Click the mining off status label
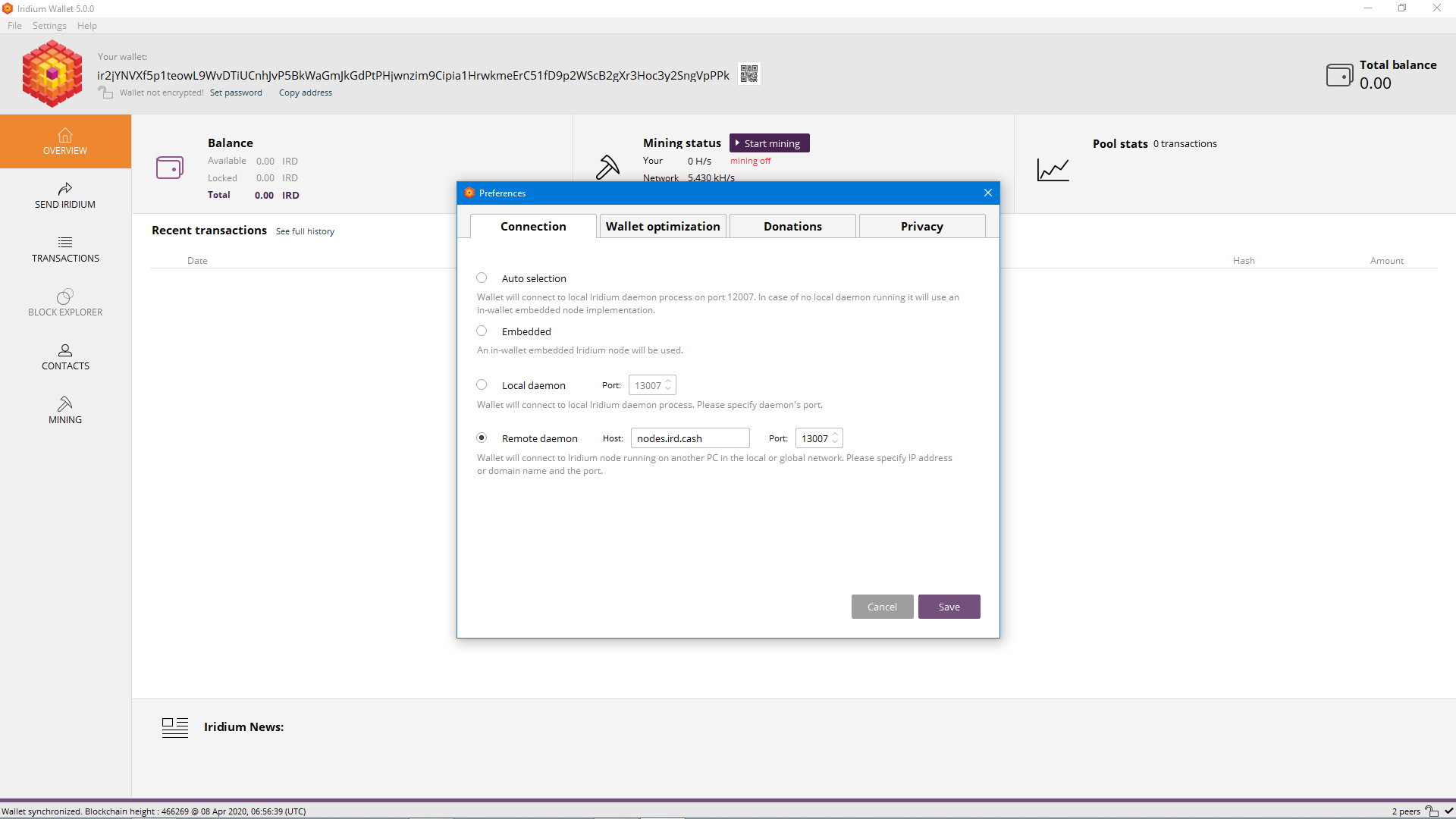The width and height of the screenshot is (1456, 819). click(751, 161)
